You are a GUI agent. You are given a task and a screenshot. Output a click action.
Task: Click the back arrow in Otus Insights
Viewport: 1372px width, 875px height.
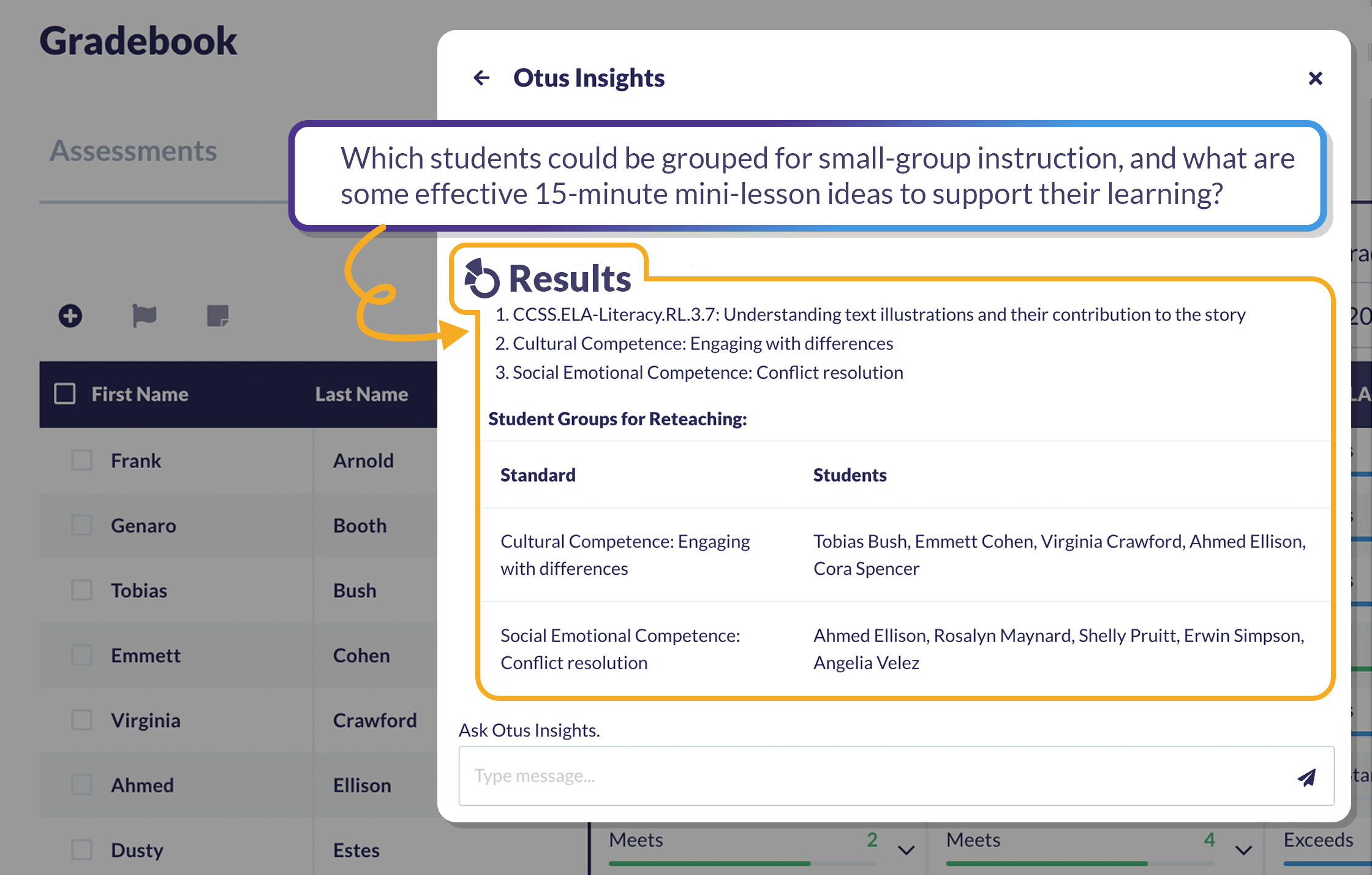(x=481, y=77)
